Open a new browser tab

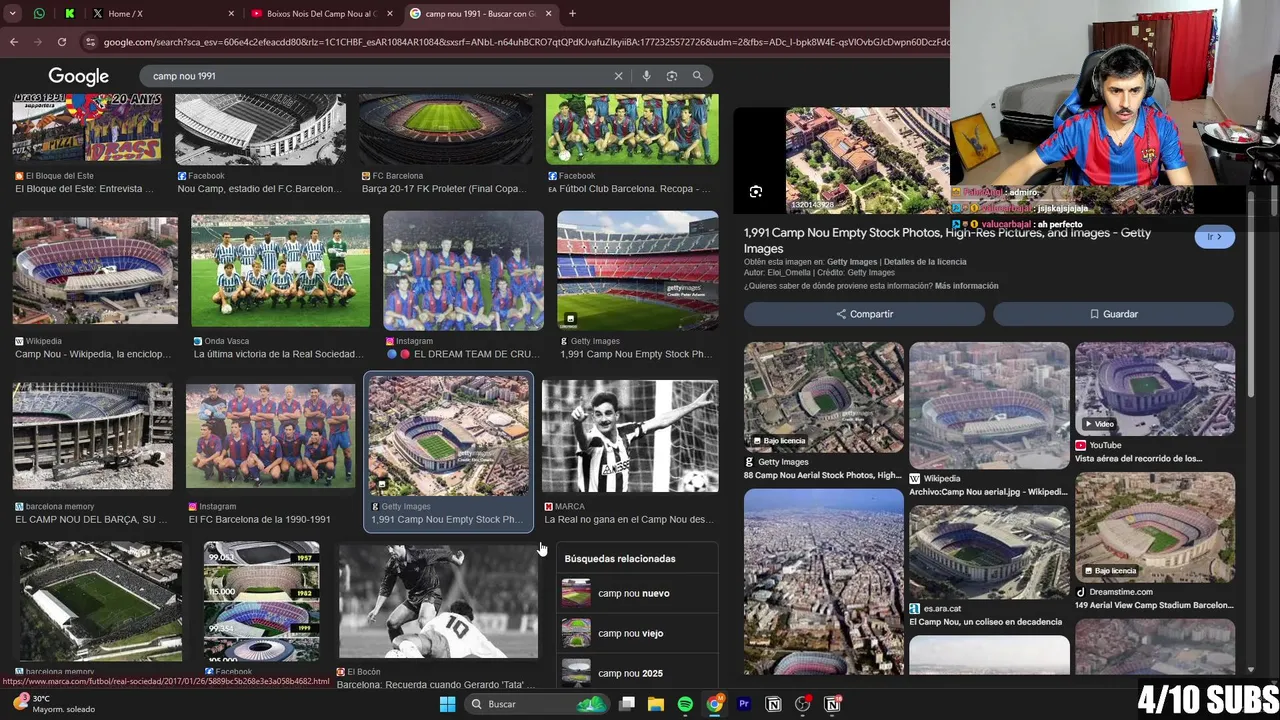(572, 14)
